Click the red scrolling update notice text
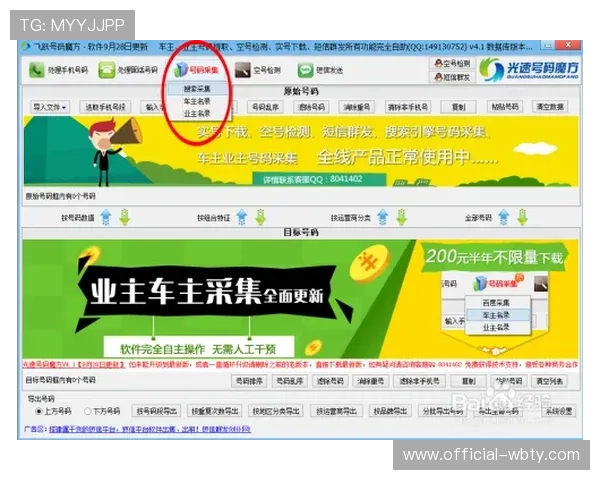600x480 pixels. (x=301, y=364)
